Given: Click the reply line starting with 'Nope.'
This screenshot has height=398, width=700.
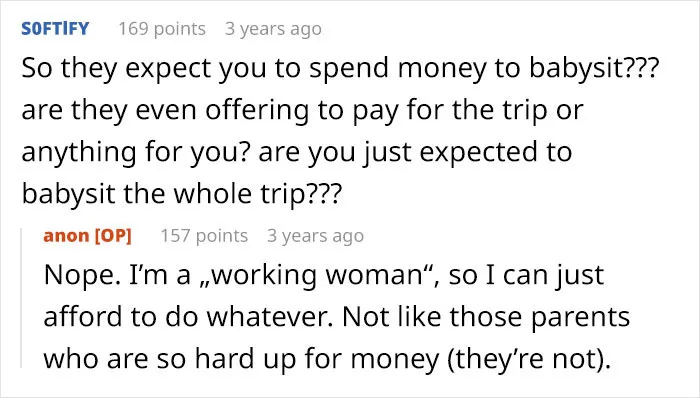Looking at the screenshot, I should [x=324, y=275].
